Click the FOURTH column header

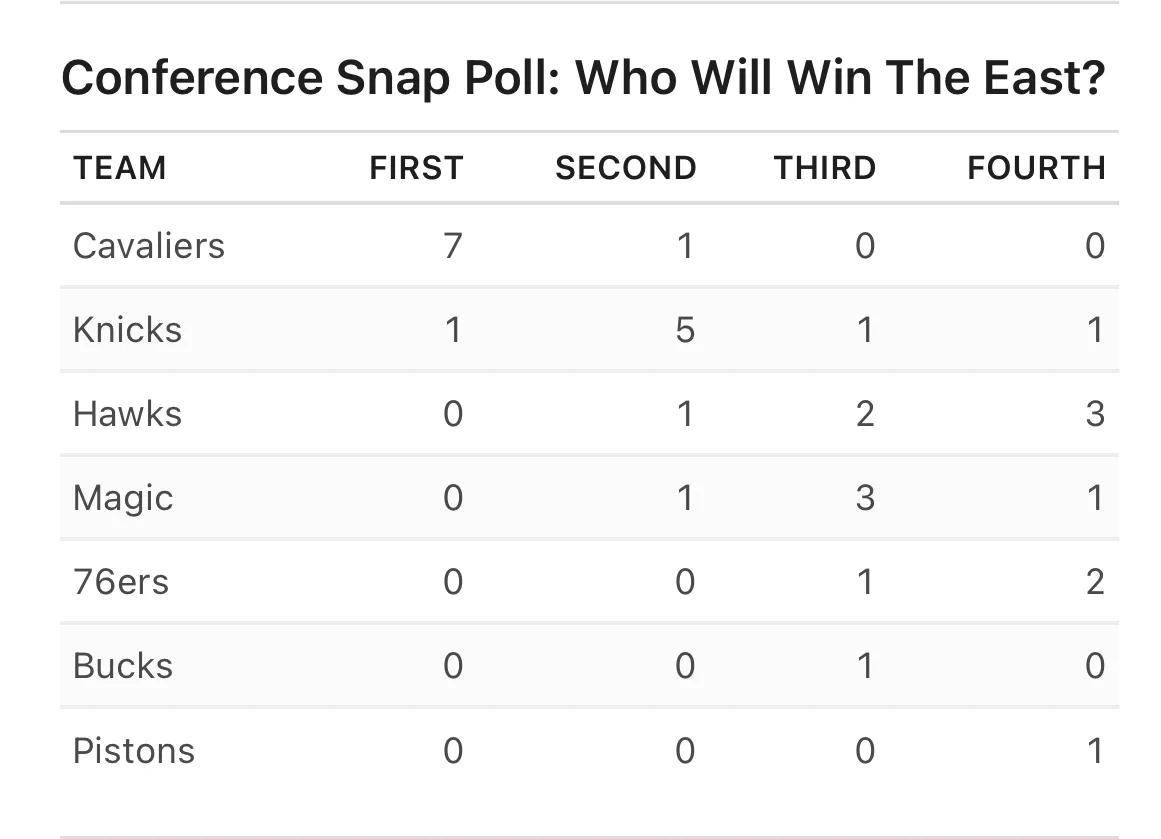(x=1037, y=168)
